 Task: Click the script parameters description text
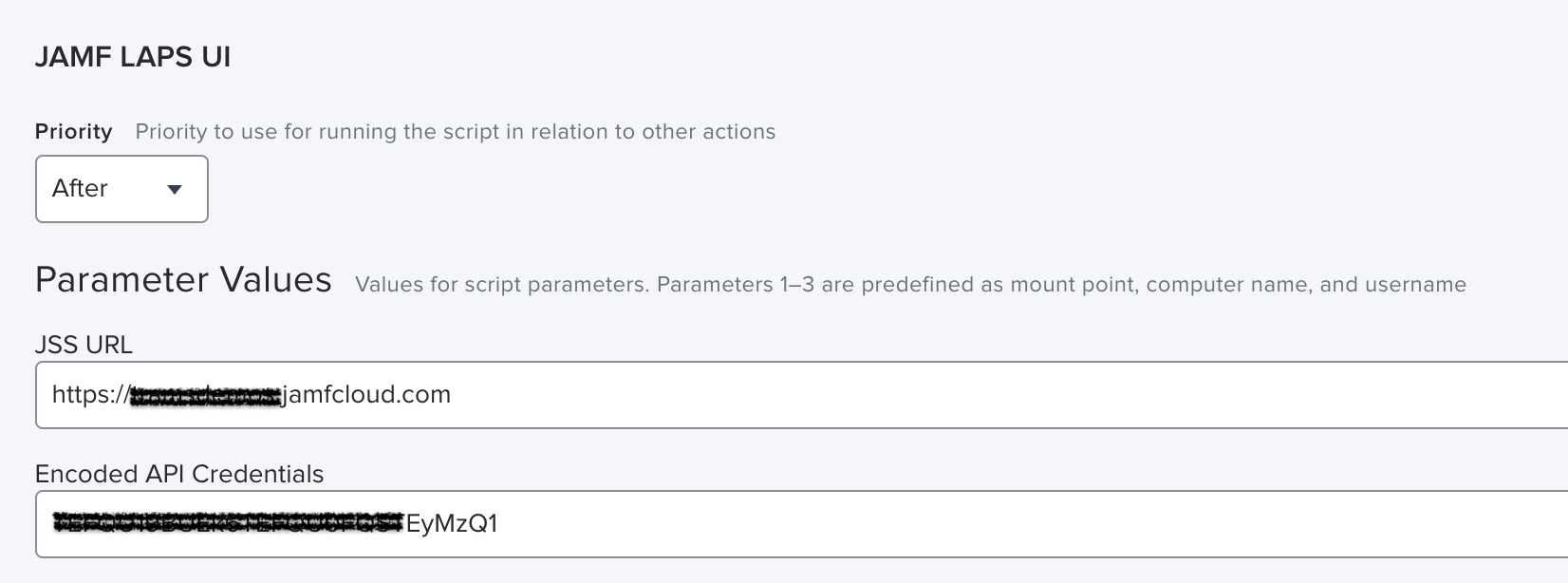point(501,285)
